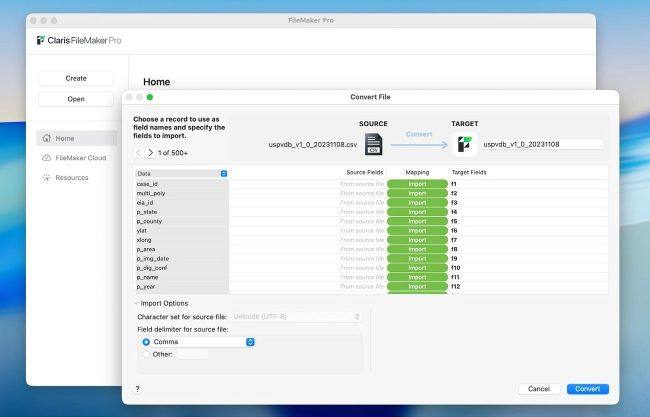Toggle Import mapping for p_year row
Viewport: 650px width, 417px height.
coord(417,286)
